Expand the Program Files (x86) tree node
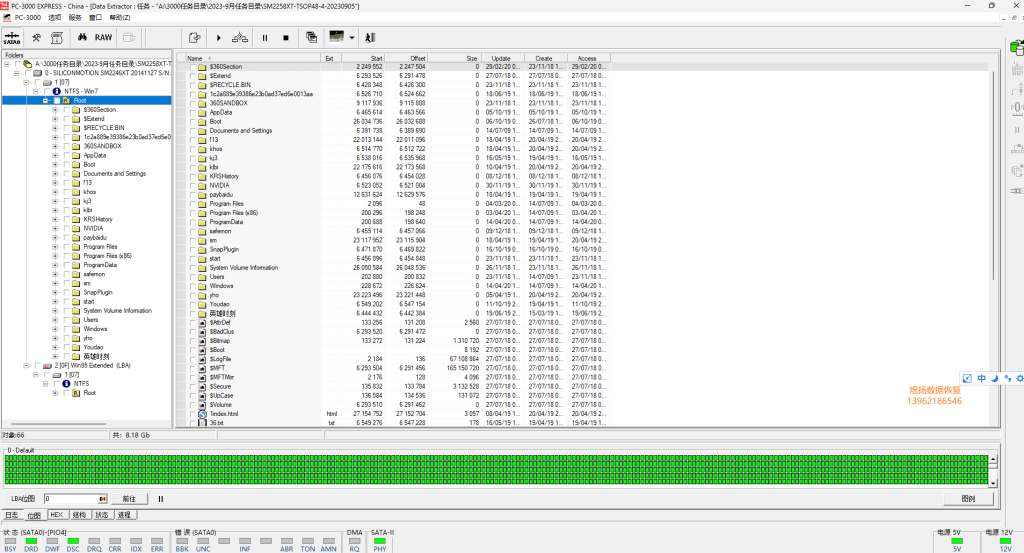 [55, 256]
